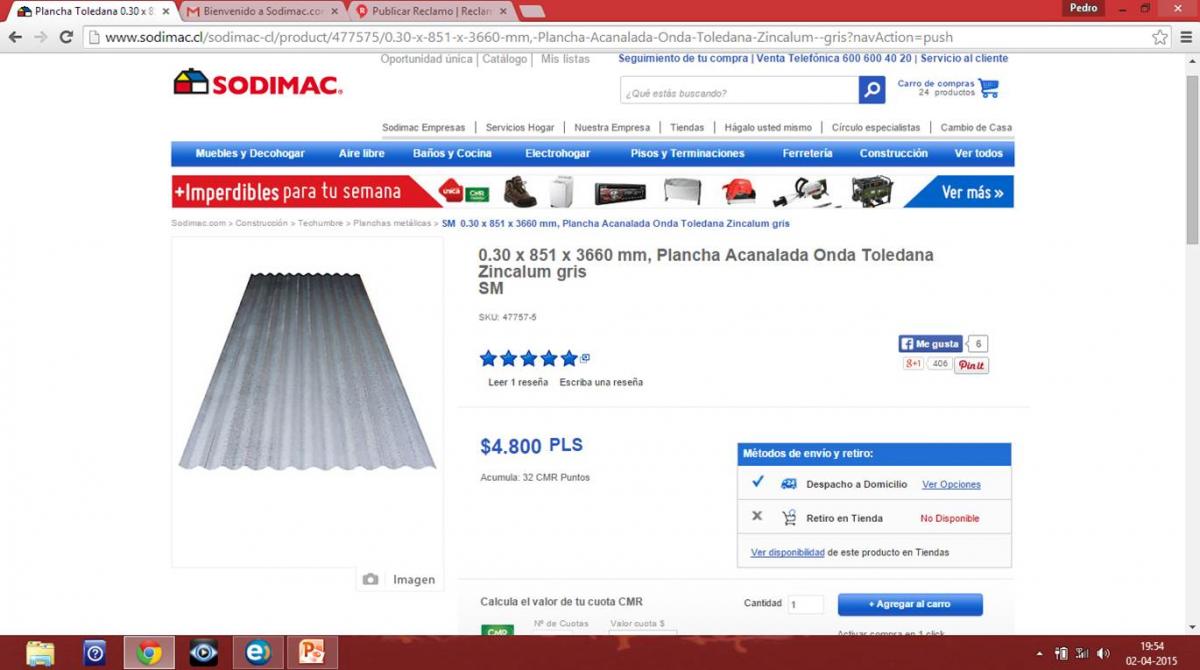Click Techumbre breadcrumb link
The image size is (1200, 670).
(x=320, y=223)
